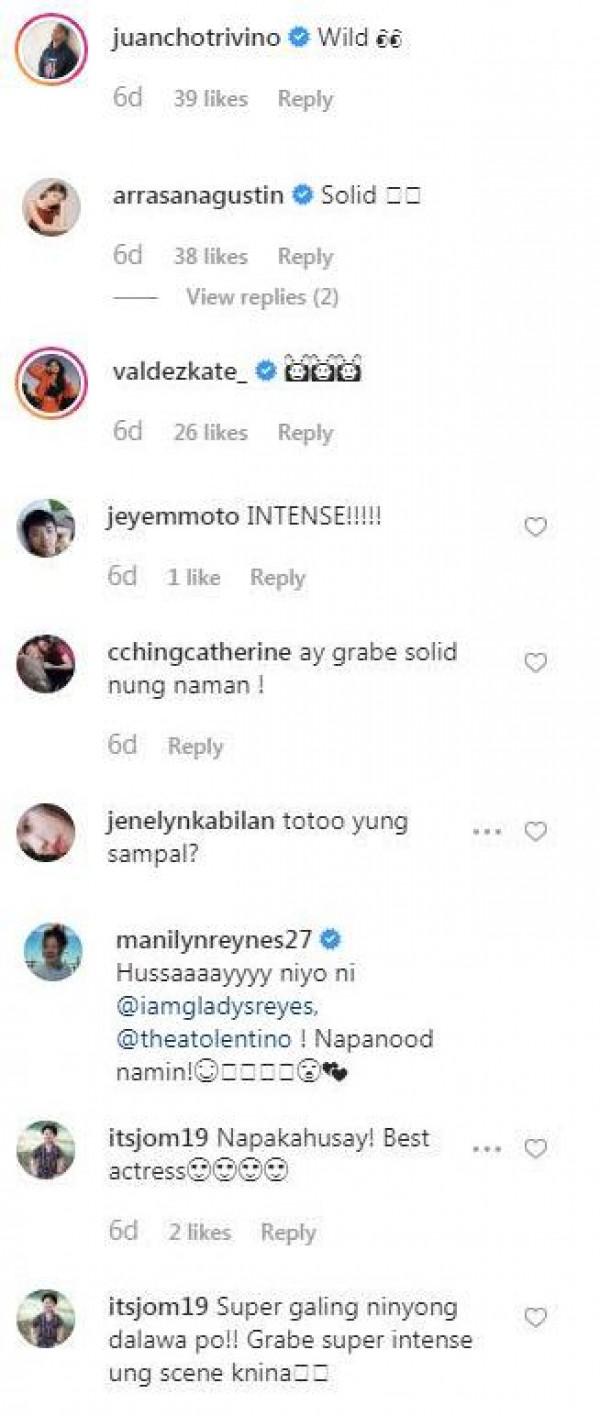Tap heart on cchingcatherine's comment

point(536,662)
